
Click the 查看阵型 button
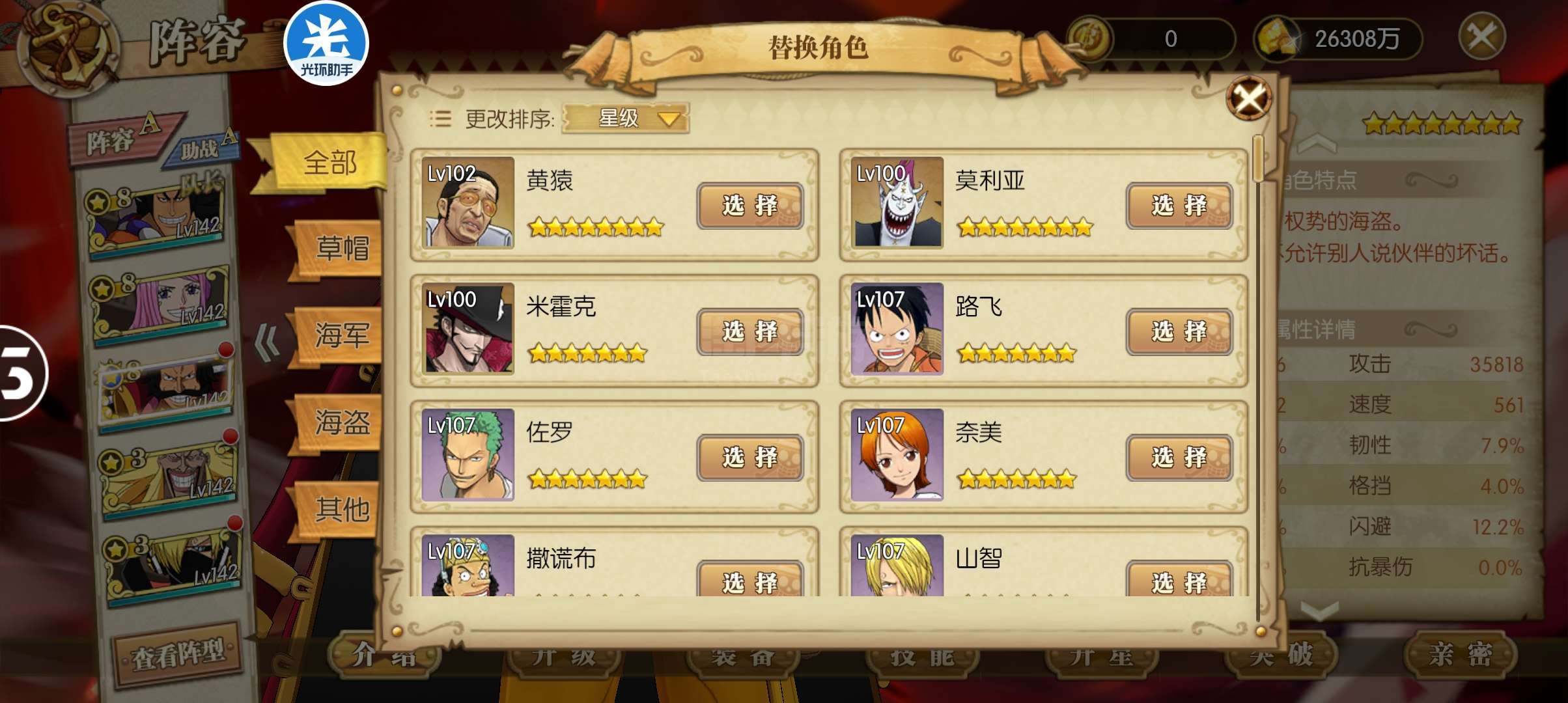click(178, 654)
